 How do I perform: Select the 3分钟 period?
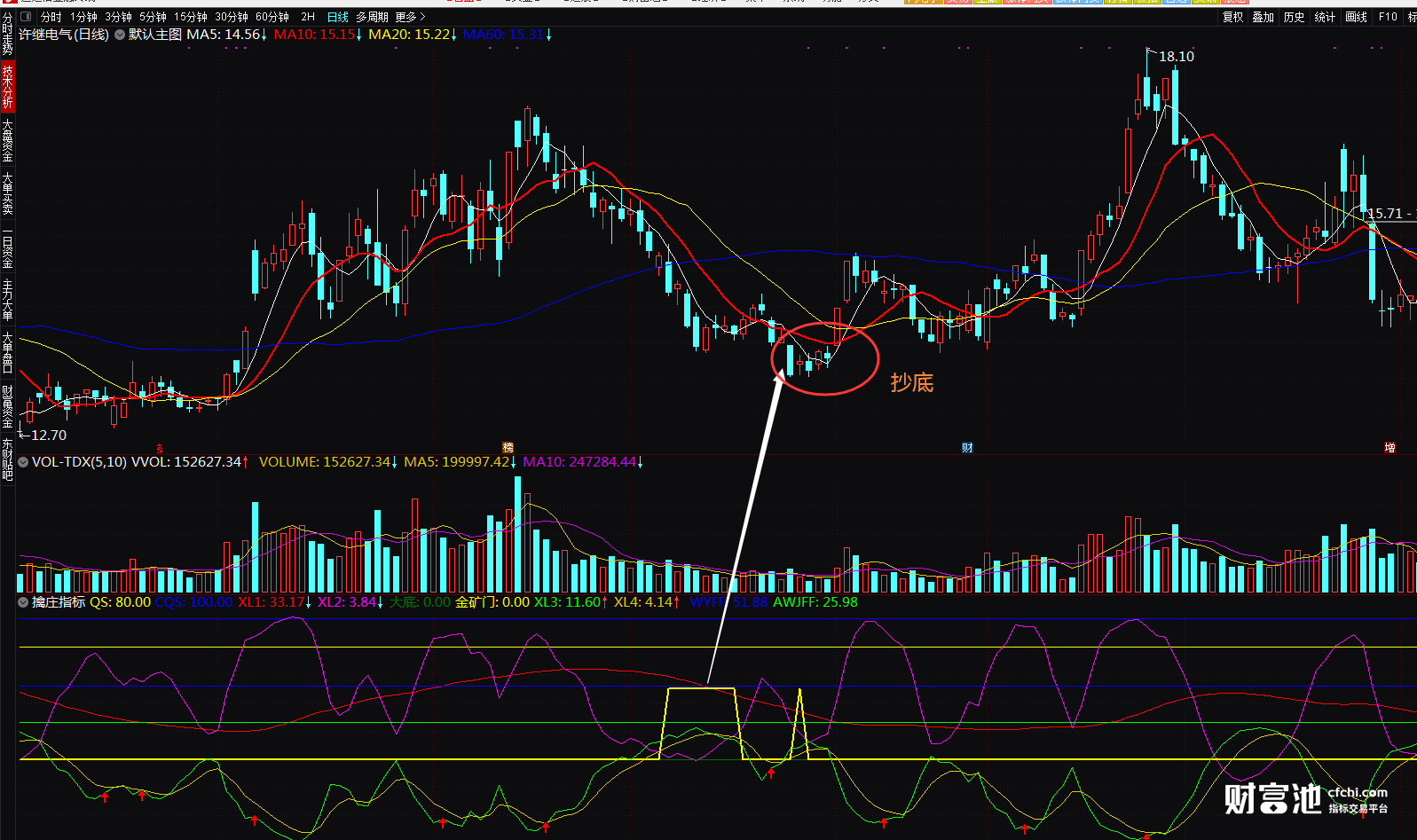click(119, 17)
